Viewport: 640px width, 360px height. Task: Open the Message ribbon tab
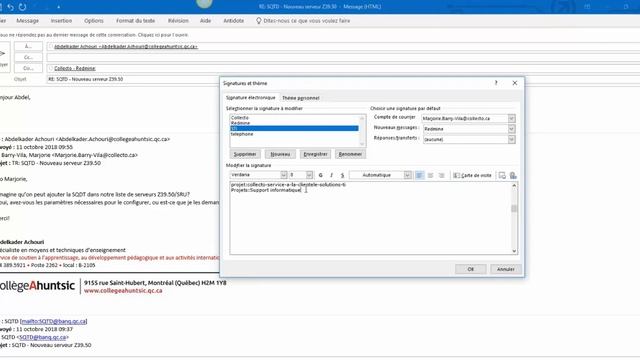(x=27, y=21)
